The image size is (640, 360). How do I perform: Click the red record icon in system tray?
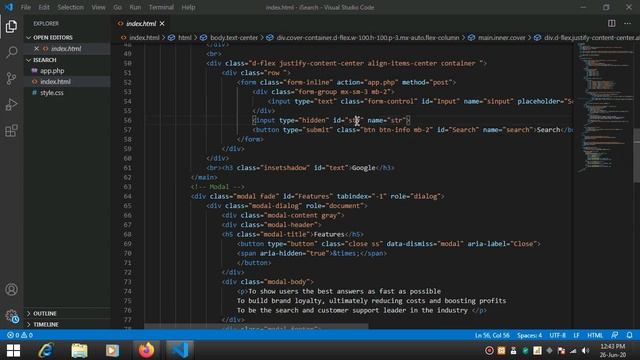point(489,351)
